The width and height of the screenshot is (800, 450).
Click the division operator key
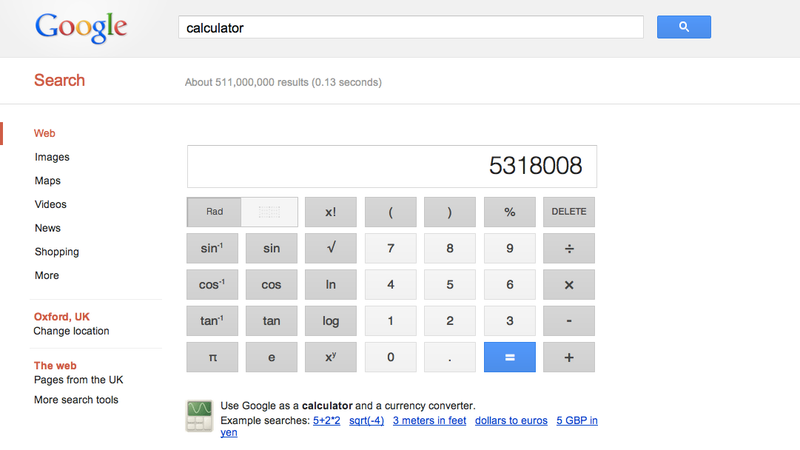pos(569,248)
